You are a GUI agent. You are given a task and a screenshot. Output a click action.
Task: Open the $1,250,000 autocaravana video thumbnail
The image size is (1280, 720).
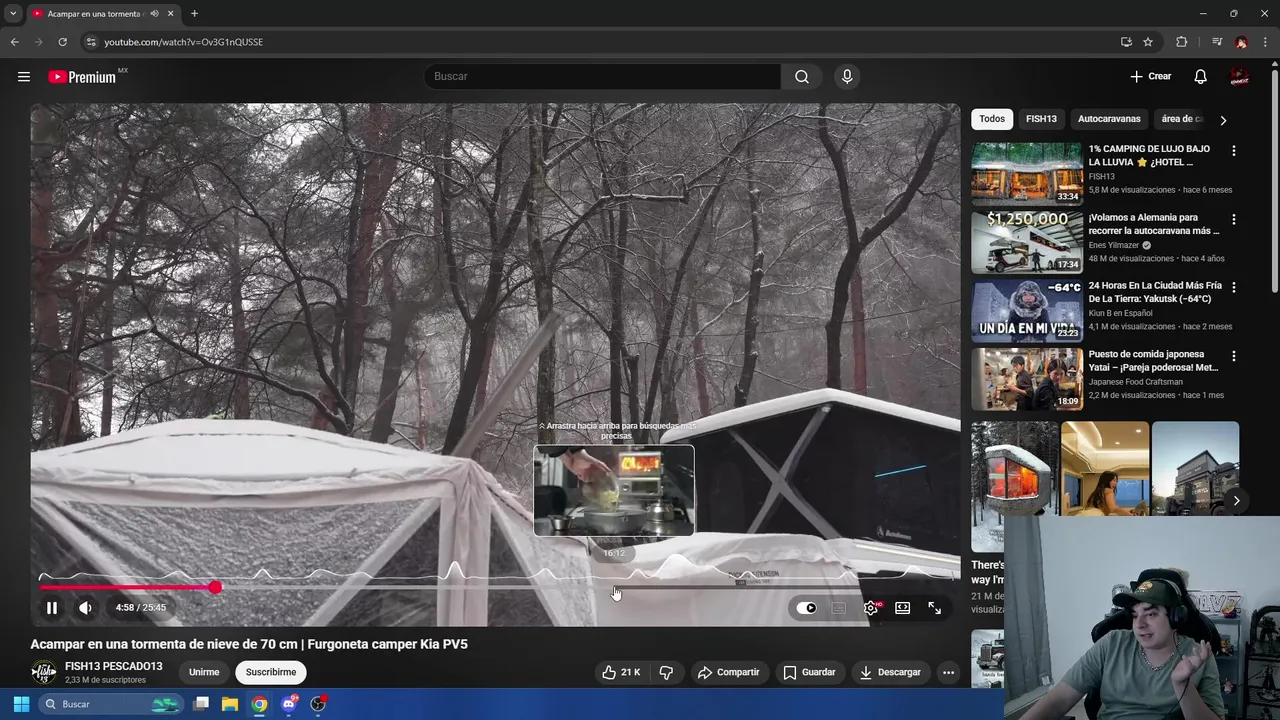click(x=1027, y=241)
